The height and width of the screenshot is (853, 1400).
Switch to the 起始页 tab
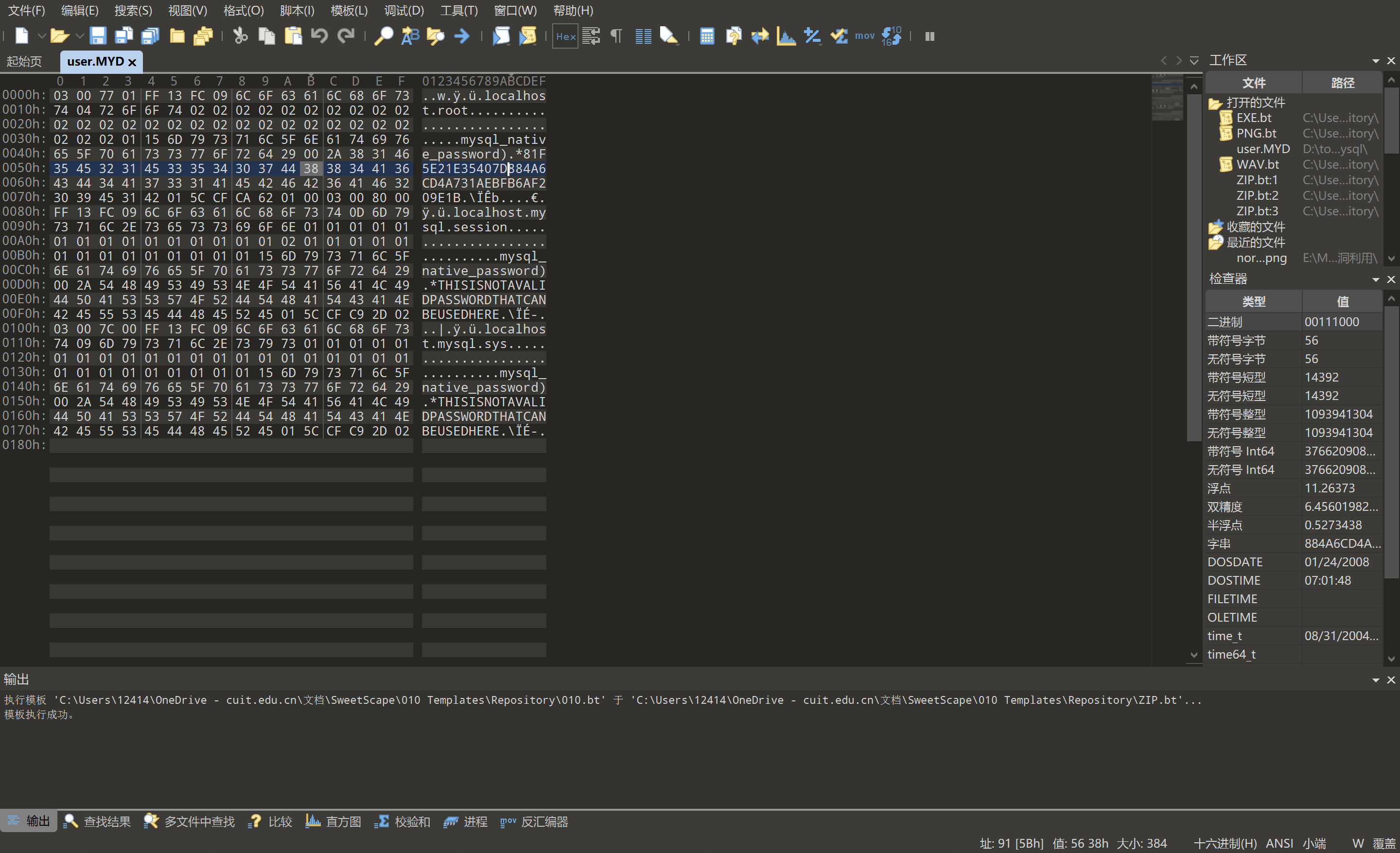24,61
